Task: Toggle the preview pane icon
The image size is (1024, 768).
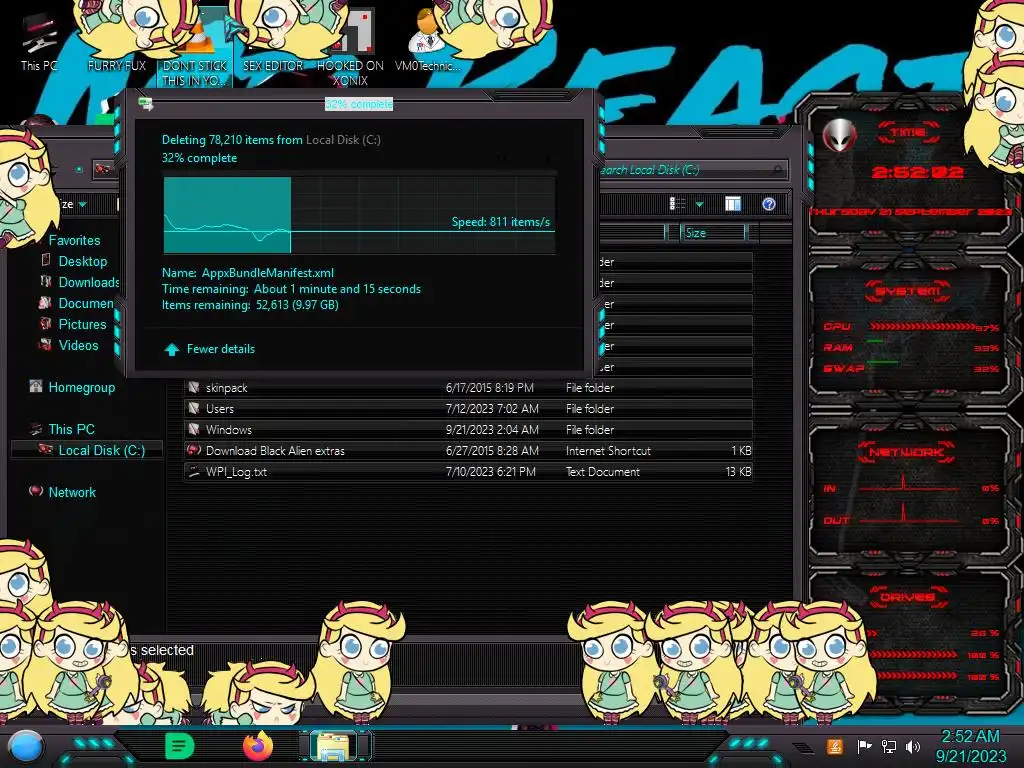Action: pos(733,204)
